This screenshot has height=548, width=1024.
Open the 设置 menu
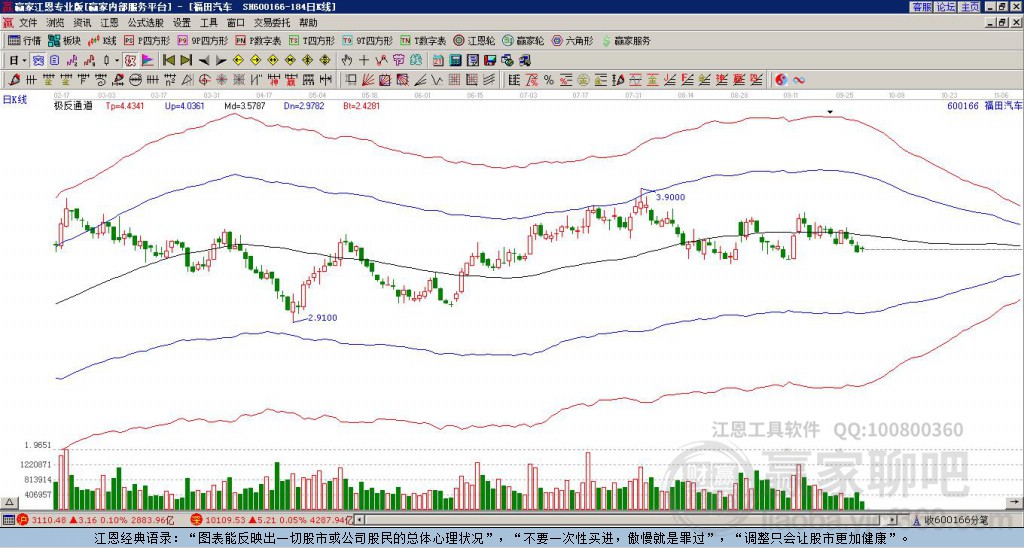[x=182, y=23]
